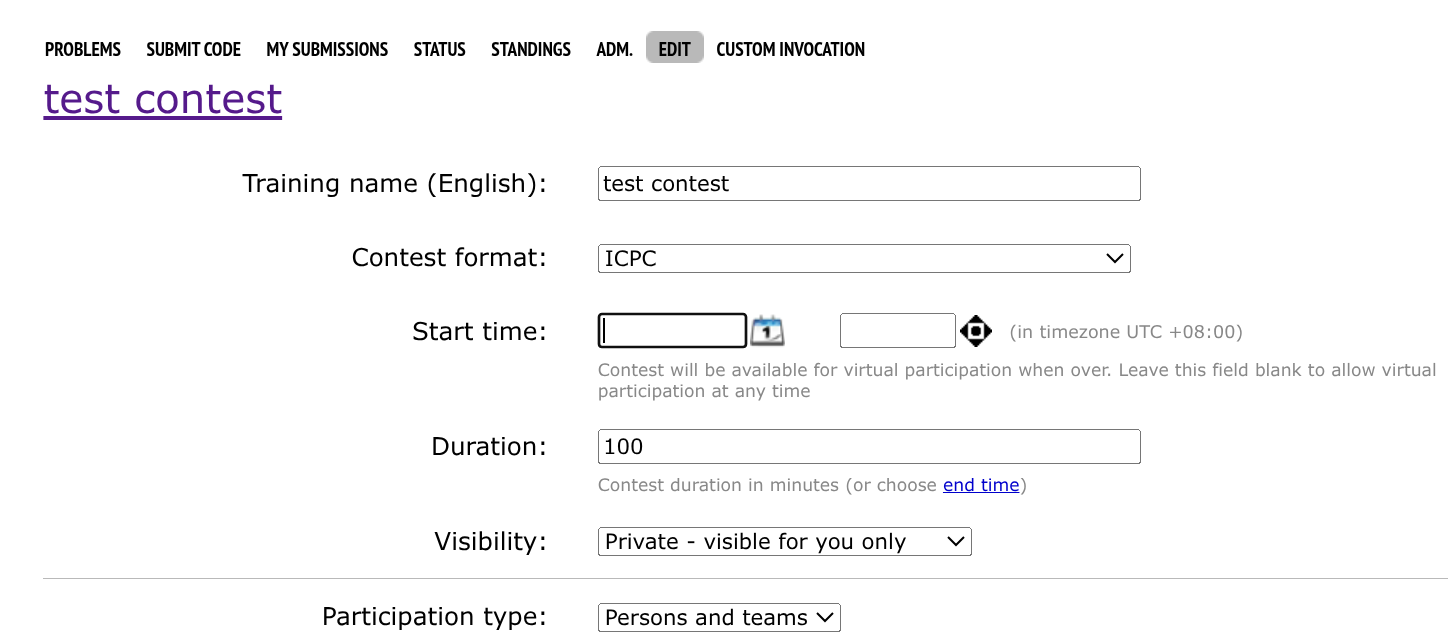Viewport: 1456px width, 641px height.
Task: Click the Start time clock-time field
Action: click(x=897, y=330)
